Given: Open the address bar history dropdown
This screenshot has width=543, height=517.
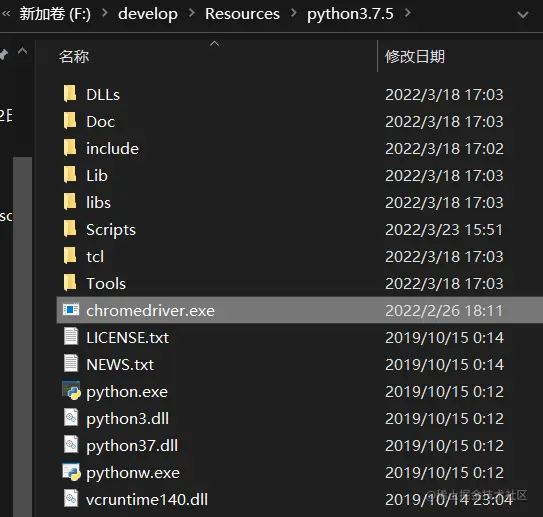Looking at the screenshot, I should (523, 15).
